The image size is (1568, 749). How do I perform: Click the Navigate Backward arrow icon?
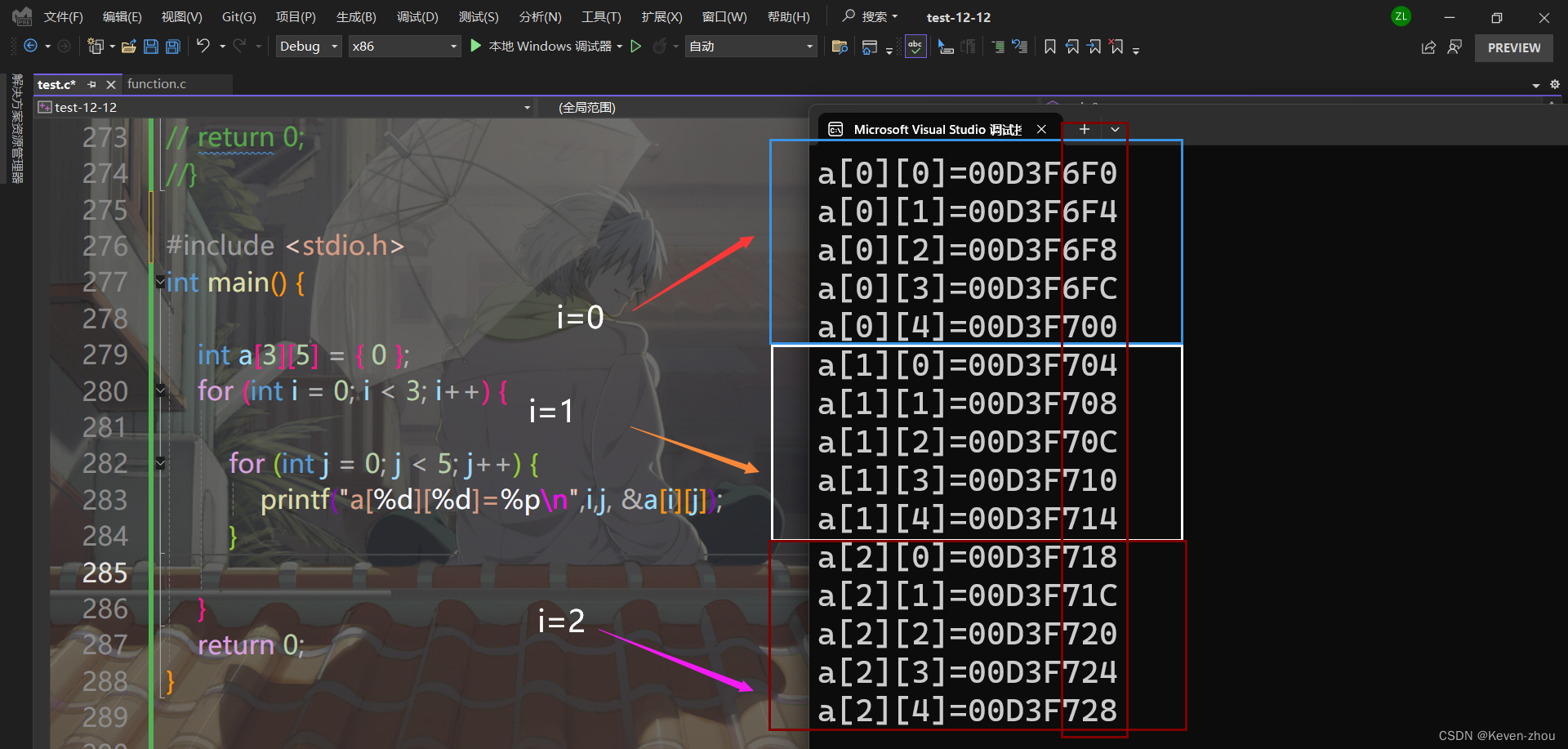pos(31,47)
